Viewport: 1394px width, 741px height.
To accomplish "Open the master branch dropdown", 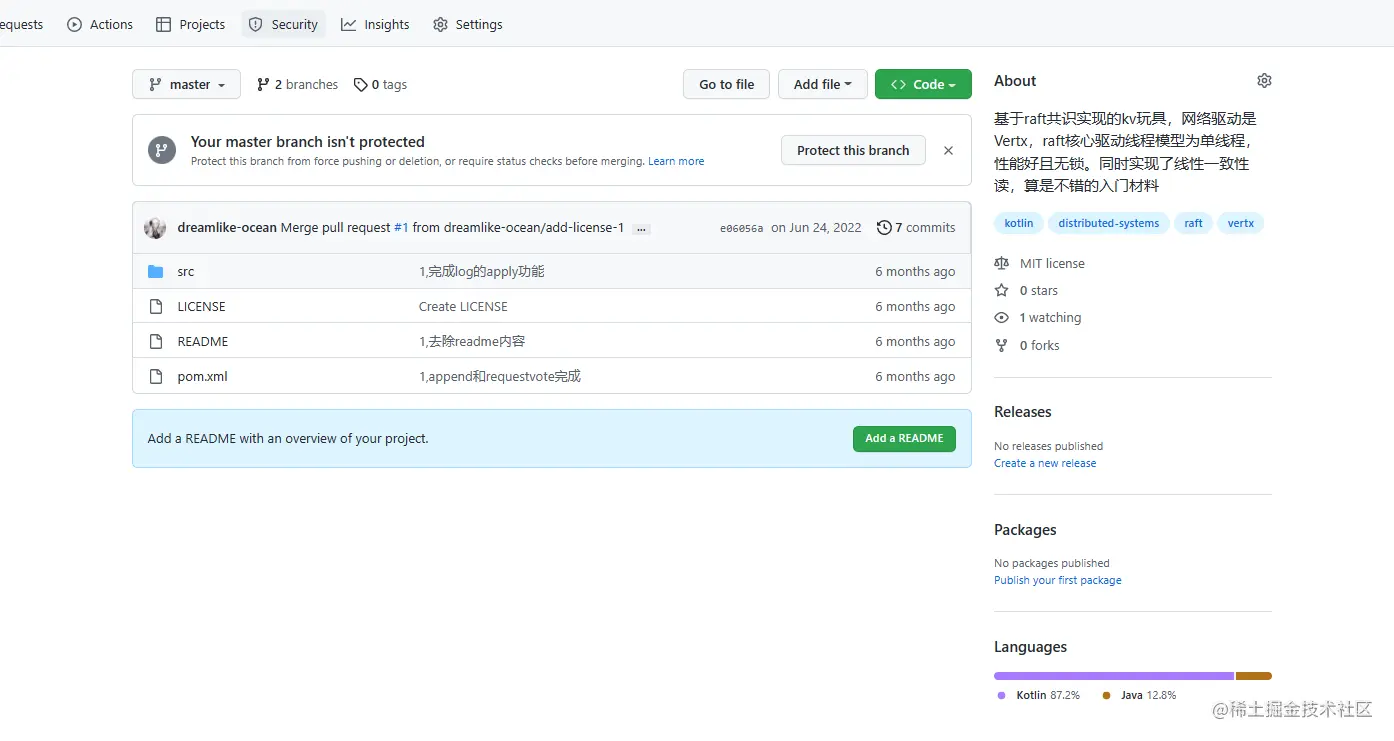I will pos(186,84).
